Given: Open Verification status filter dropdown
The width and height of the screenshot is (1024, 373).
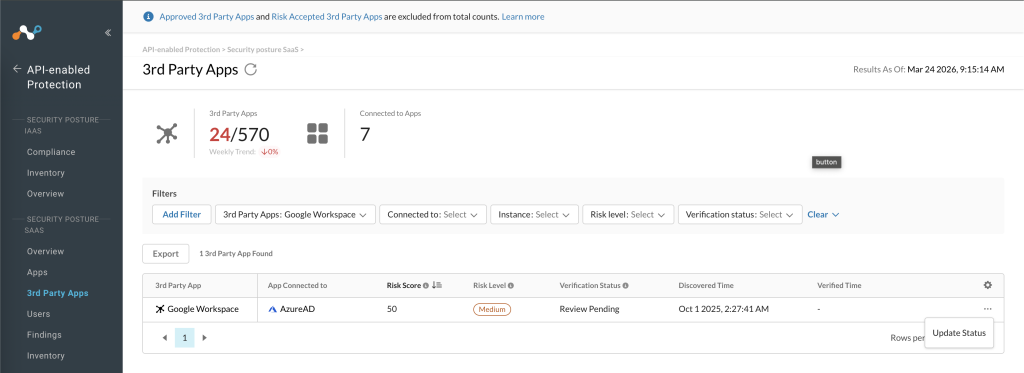Looking at the screenshot, I should pos(740,214).
